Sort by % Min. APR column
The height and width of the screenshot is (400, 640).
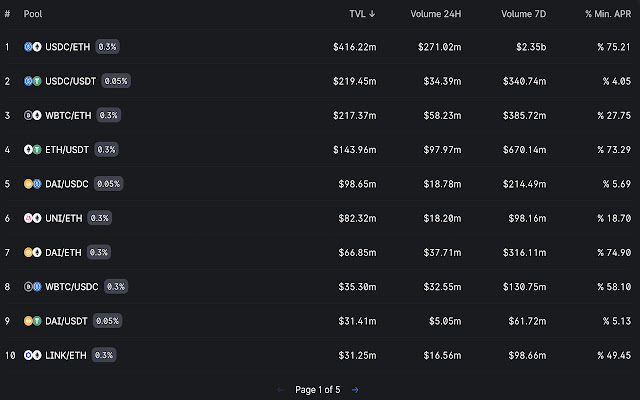[609, 14]
